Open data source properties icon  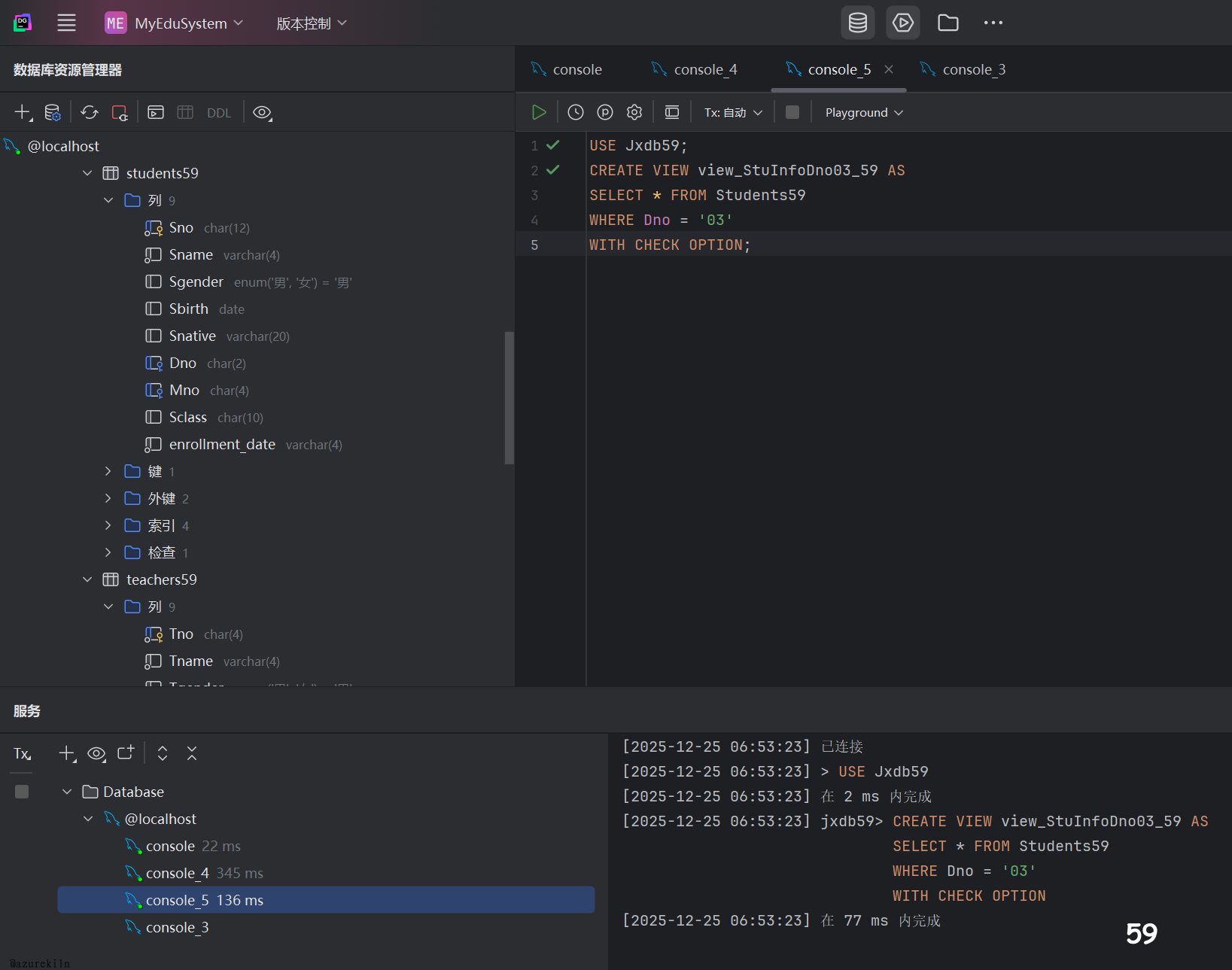click(53, 112)
